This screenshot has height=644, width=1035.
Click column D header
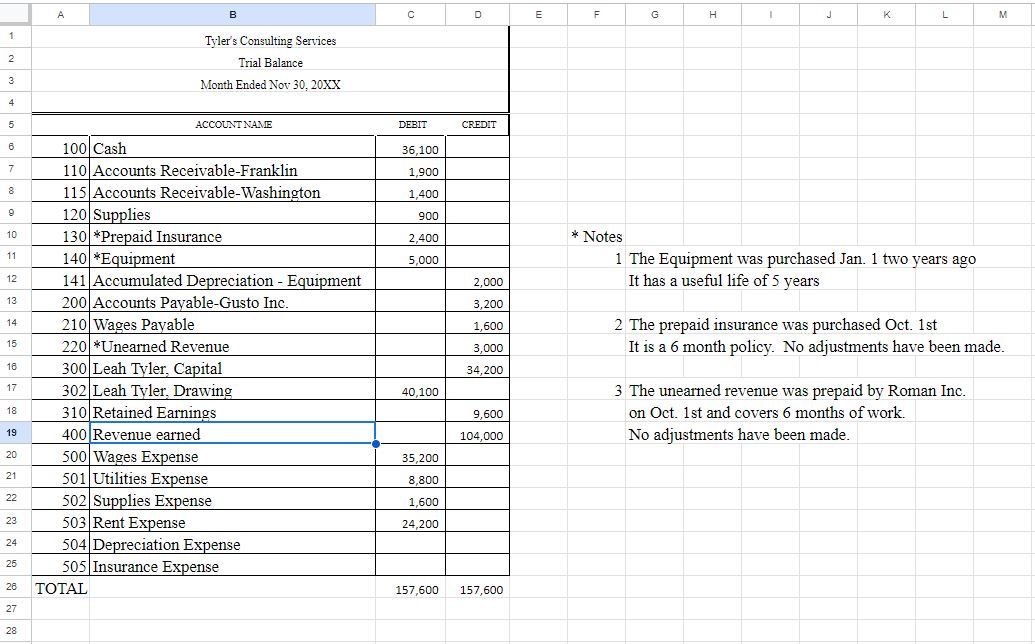coord(477,15)
